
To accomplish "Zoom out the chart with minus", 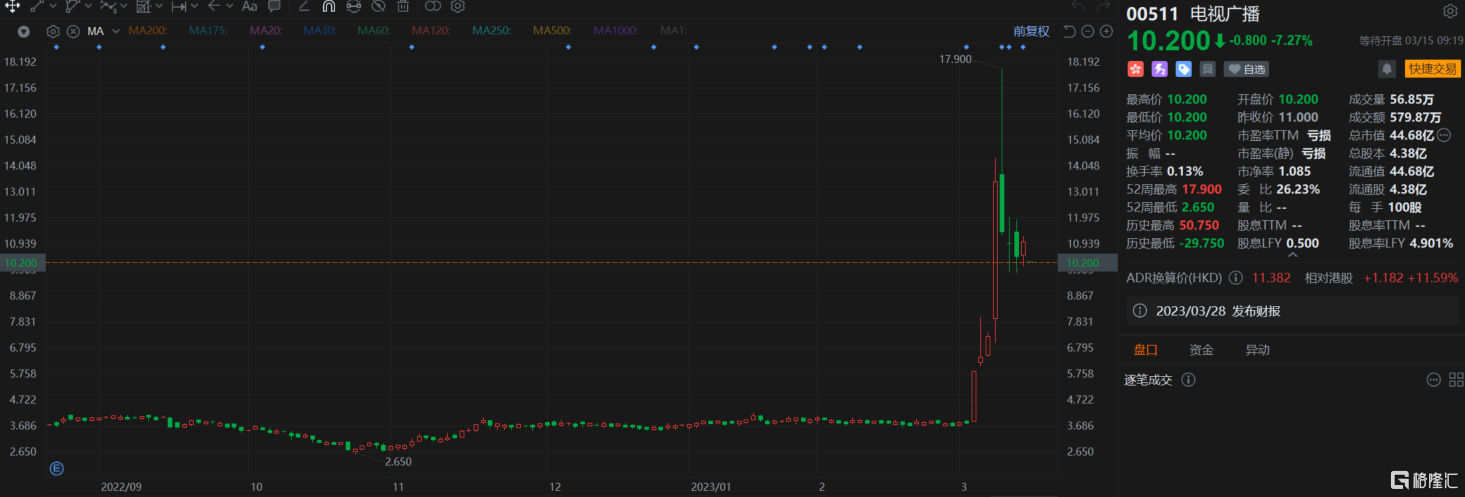I will (x=1088, y=31).
